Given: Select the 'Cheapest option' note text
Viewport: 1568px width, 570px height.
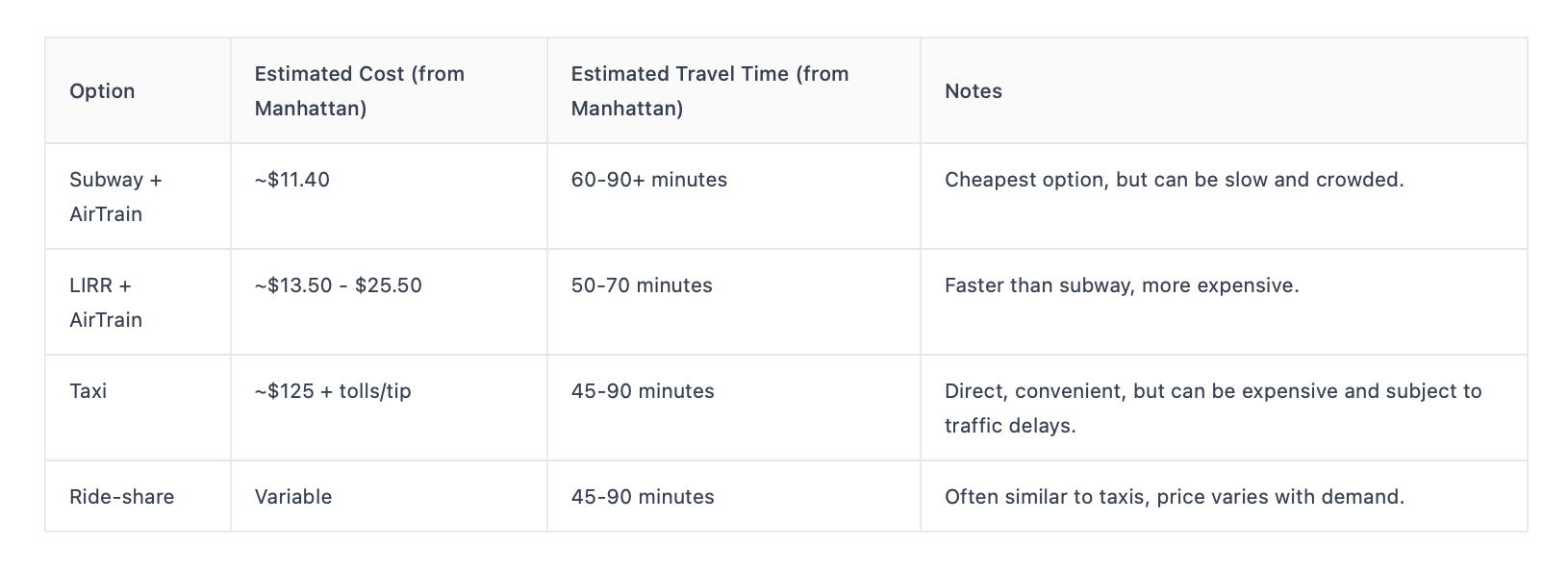Looking at the screenshot, I should tap(1175, 180).
